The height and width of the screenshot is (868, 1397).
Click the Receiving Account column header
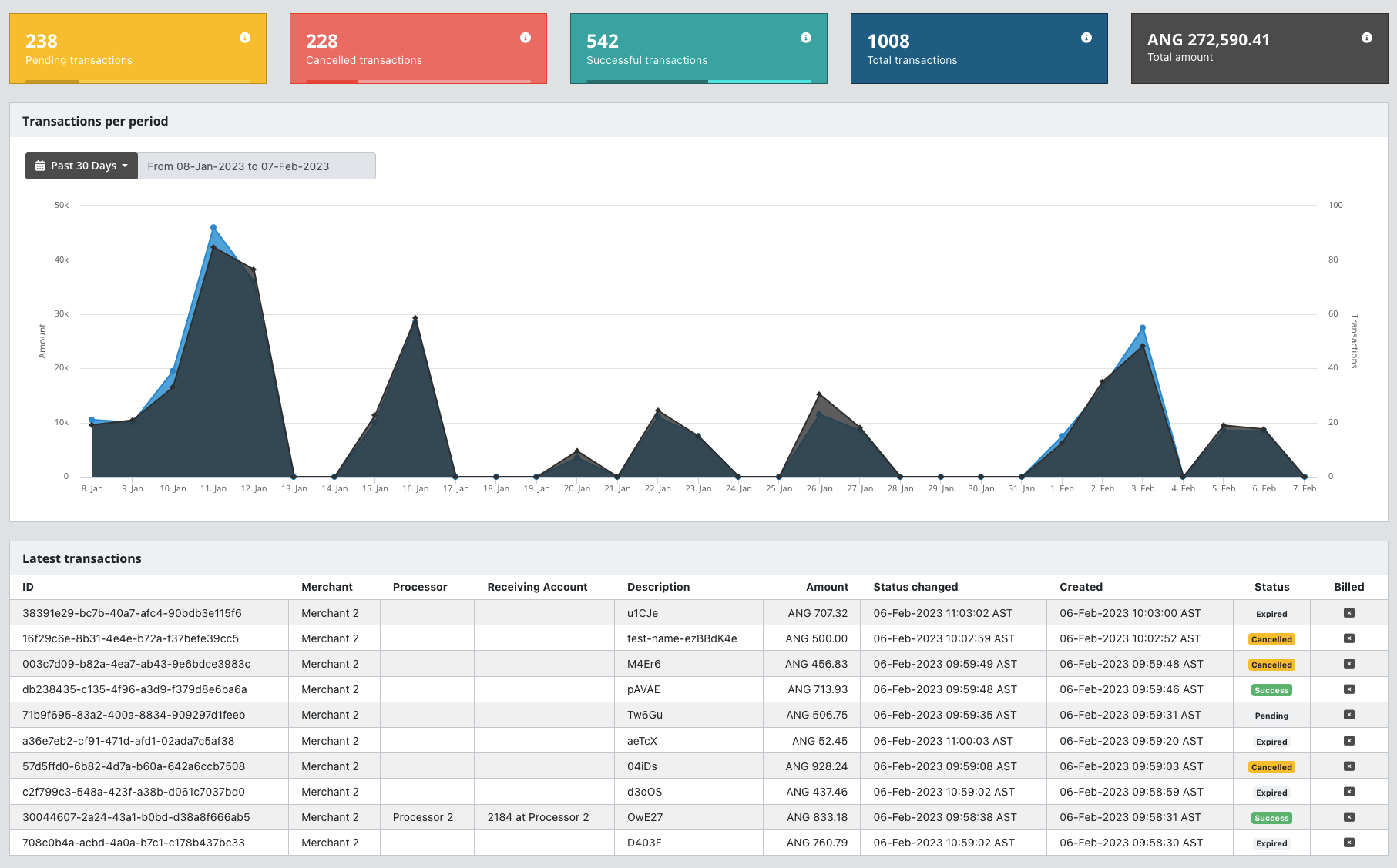coord(537,587)
